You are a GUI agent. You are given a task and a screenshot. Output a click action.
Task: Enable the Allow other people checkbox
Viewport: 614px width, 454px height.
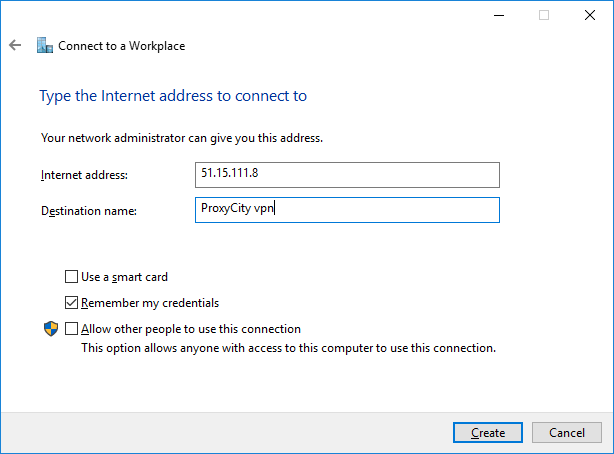coord(71,329)
